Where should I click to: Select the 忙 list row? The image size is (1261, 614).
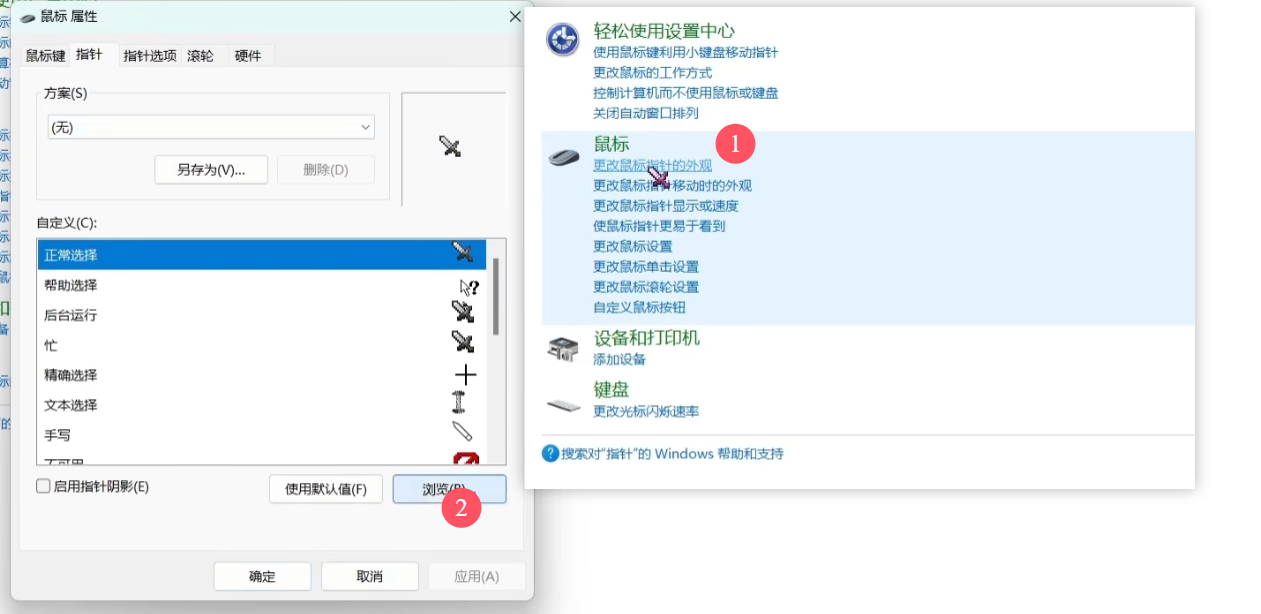pos(262,345)
